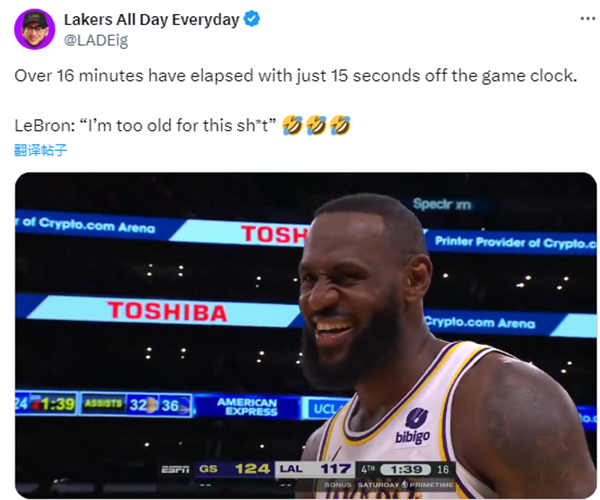Click the Spectrum sign at top of the video
Image resolution: width=600 pixels, height=500 pixels.
[x=441, y=204]
